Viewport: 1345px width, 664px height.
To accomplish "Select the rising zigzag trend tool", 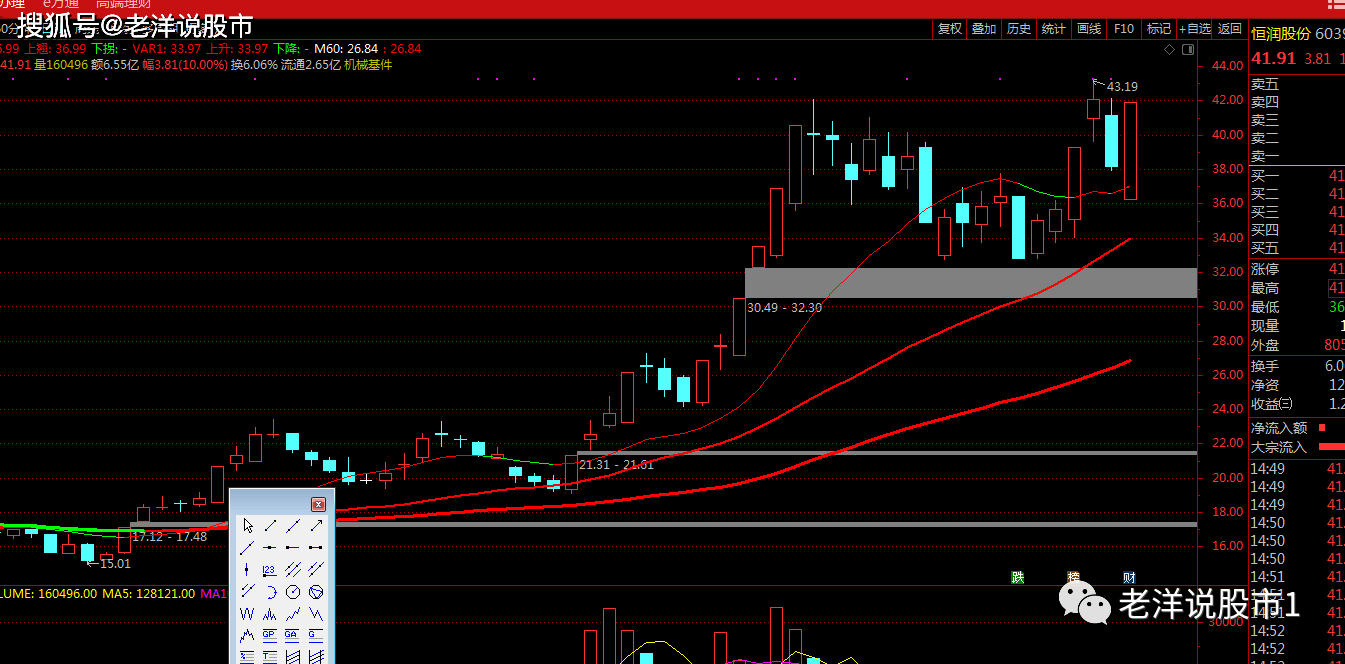I will tap(293, 613).
